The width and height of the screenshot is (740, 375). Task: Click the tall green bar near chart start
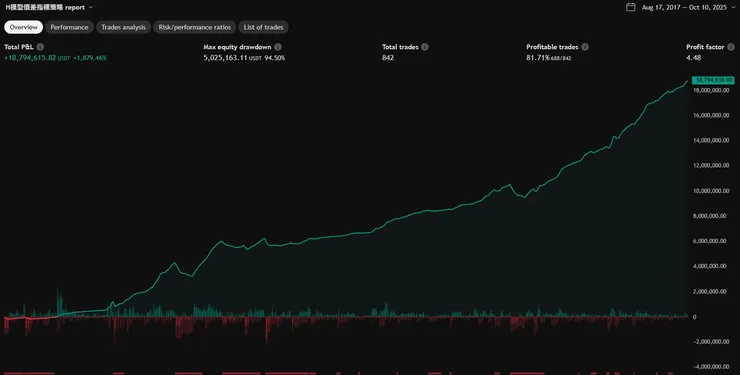pos(58,302)
